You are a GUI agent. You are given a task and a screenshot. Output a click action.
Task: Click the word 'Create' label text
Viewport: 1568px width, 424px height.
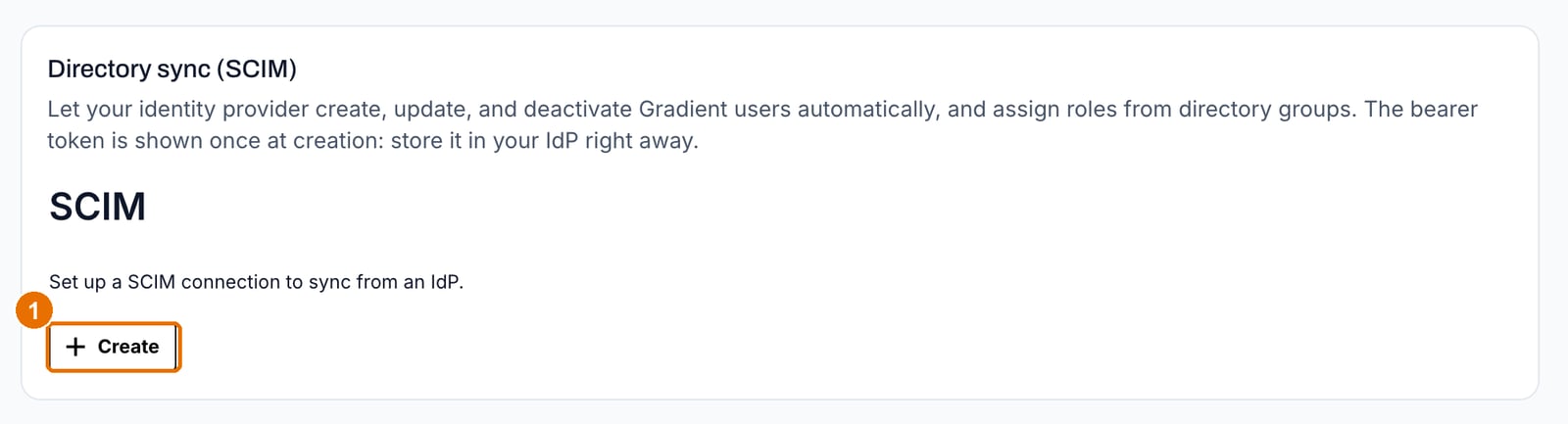(128, 347)
